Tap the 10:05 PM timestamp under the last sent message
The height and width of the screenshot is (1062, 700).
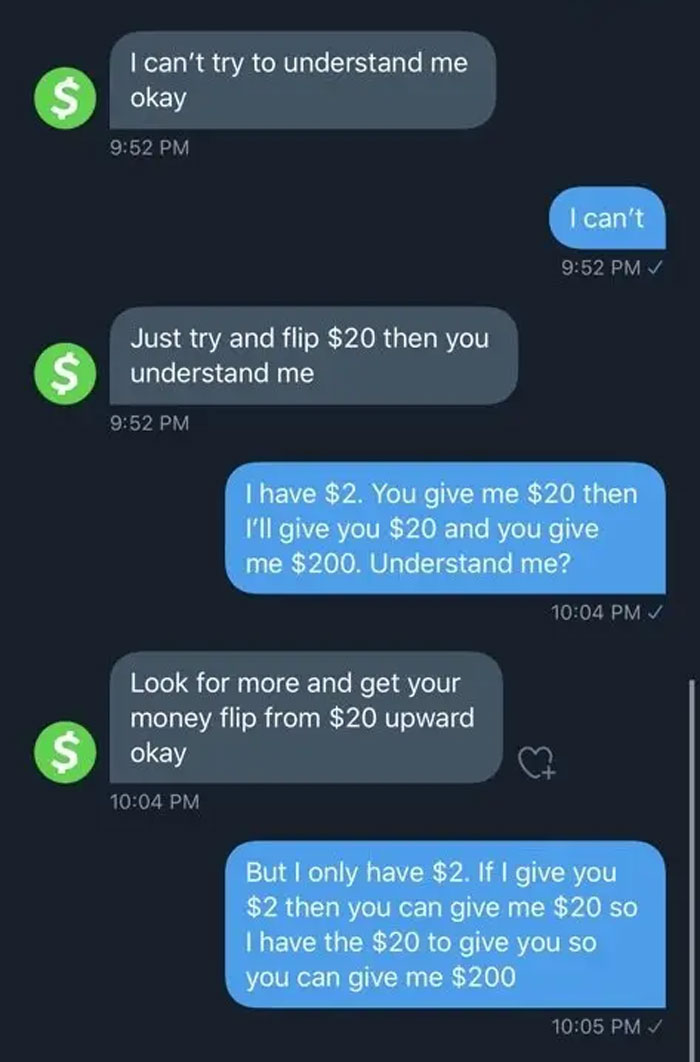click(596, 1027)
